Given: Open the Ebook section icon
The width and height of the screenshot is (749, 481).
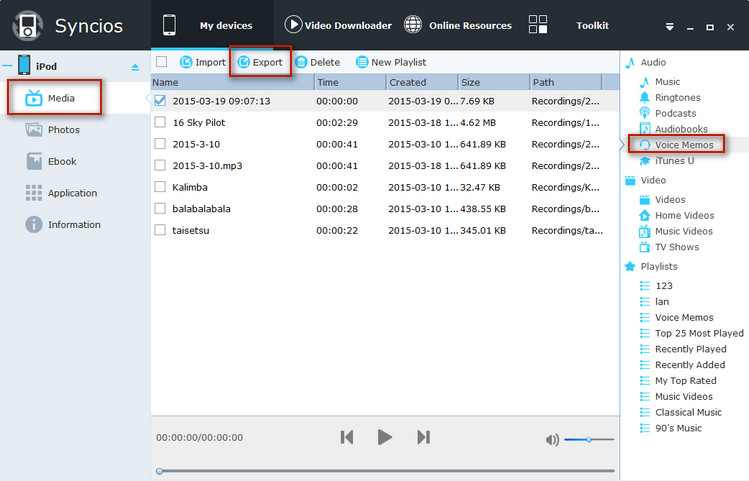Looking at the screenshot, I should pos(34,161).
